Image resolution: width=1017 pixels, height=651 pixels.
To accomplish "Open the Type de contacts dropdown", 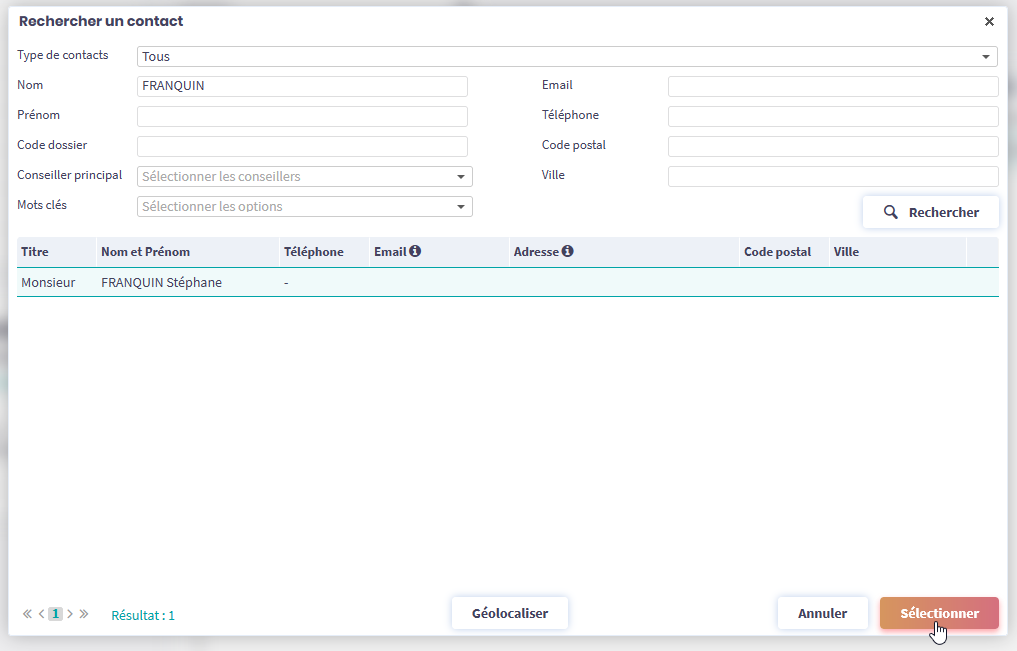I will point(567,57).
